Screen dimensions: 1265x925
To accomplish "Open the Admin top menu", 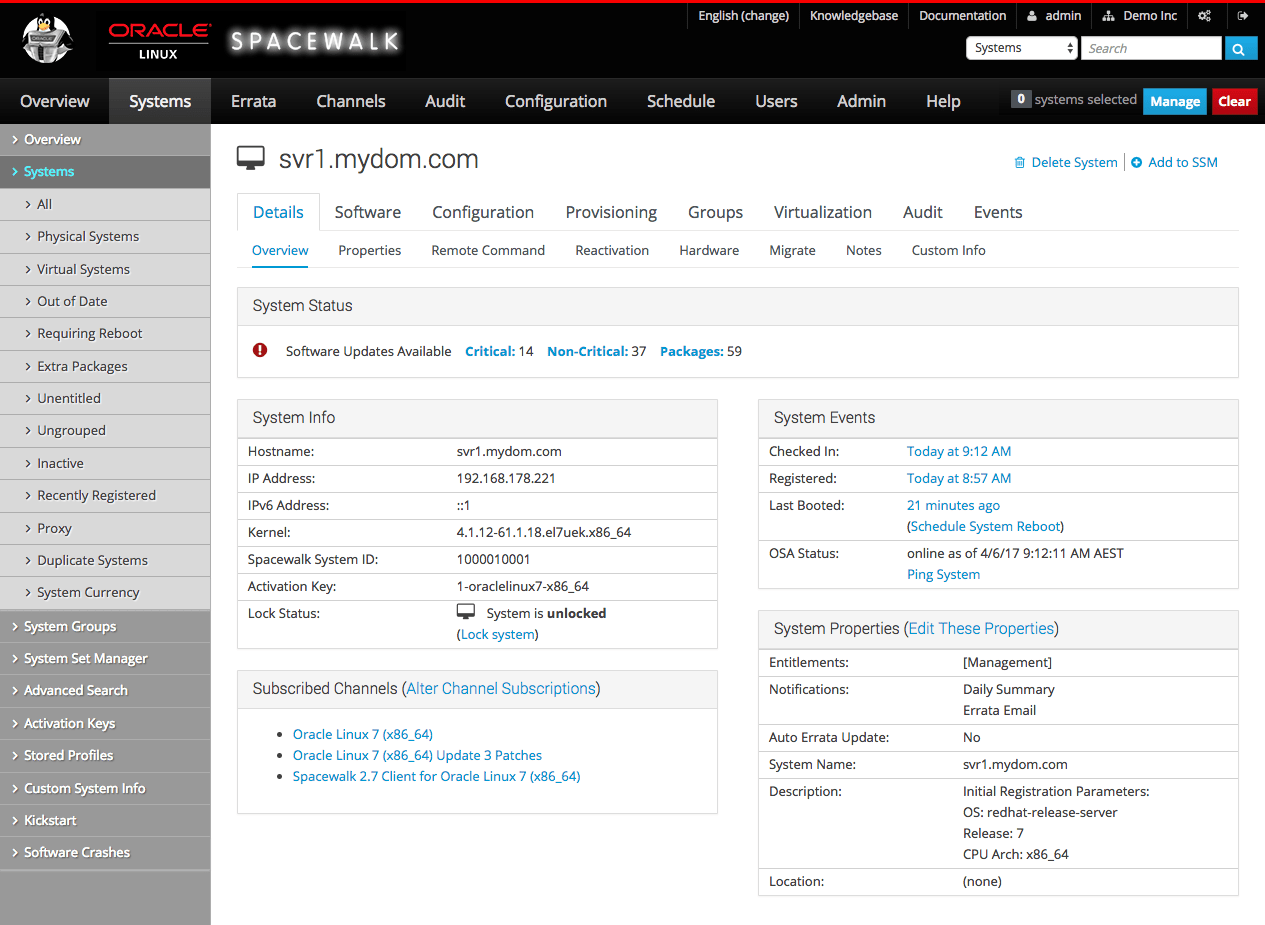I will pos(862,101).
